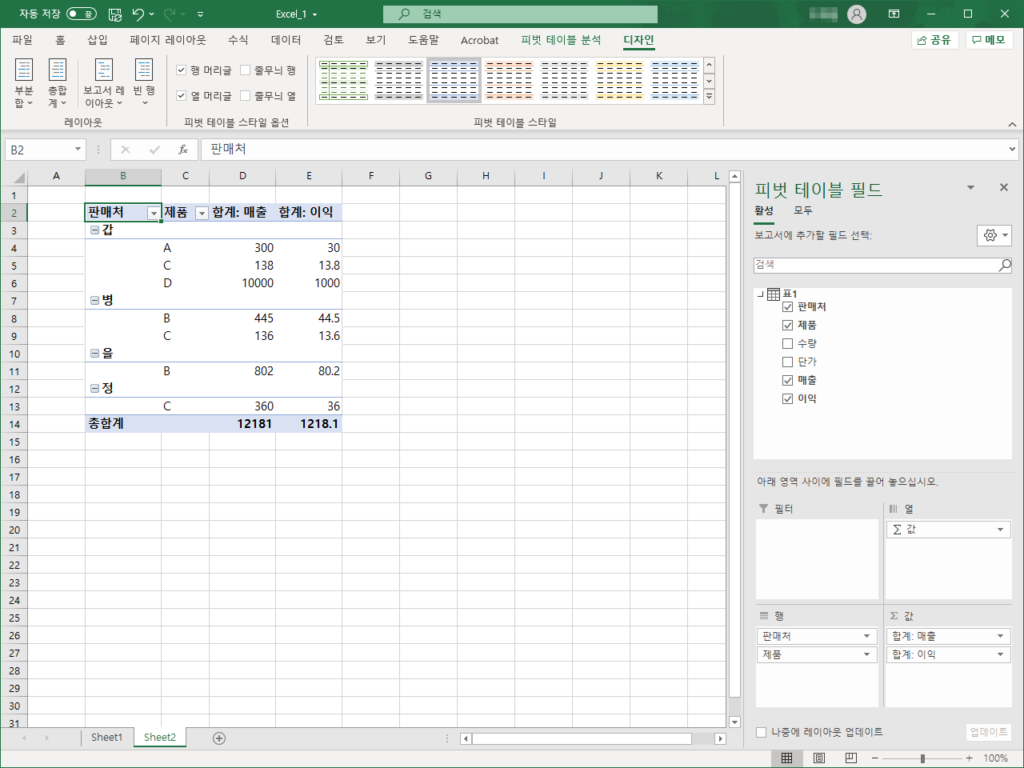
Task: Collapse the 갑 group in pivot table
Action: 95,230
